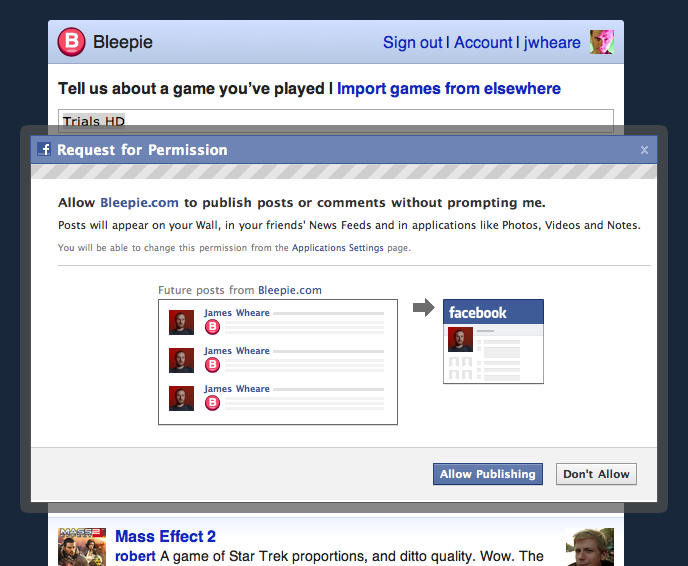Click Import games from elsewhere link
The width and height of the screenshot is (688, 566).
[448, 89]
